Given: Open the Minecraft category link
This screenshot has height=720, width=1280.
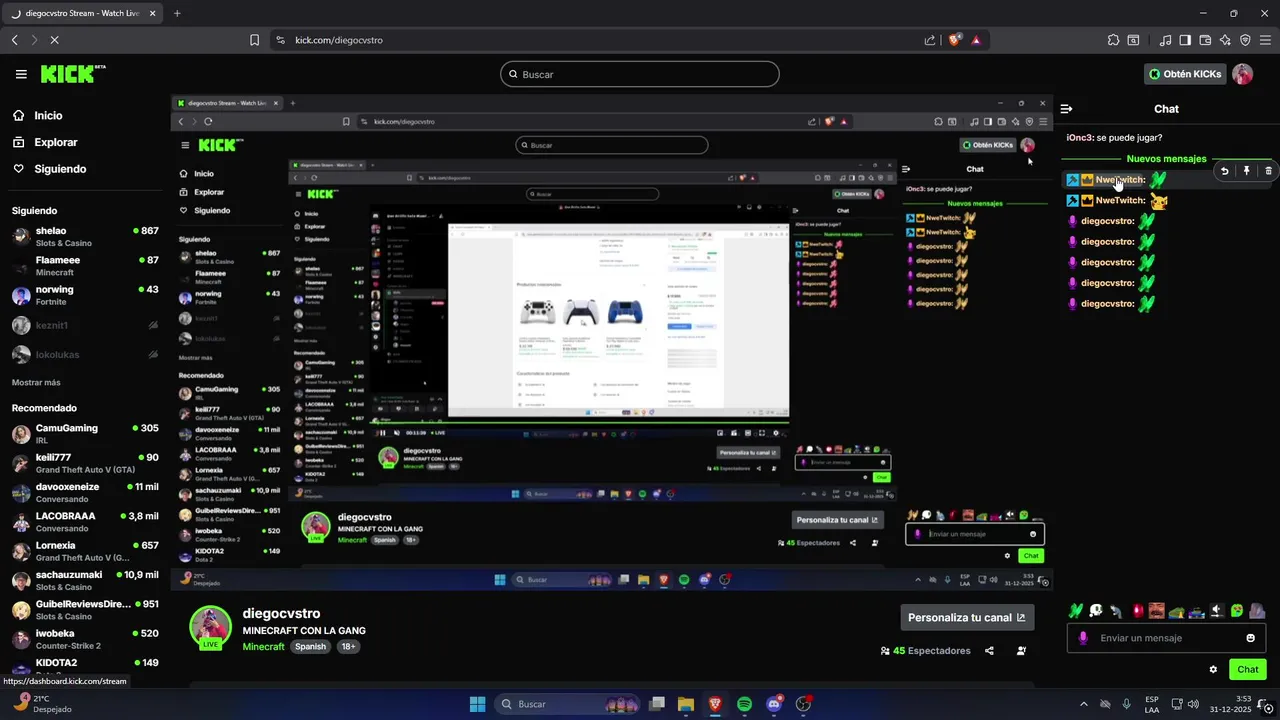Looking at the screenshot, I should point(264,647).
